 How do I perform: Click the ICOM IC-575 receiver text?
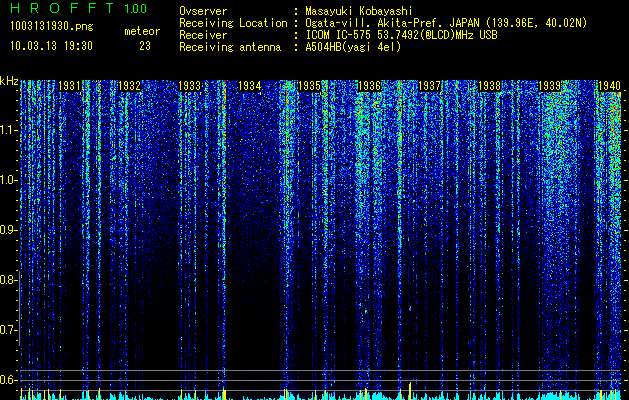401,35
